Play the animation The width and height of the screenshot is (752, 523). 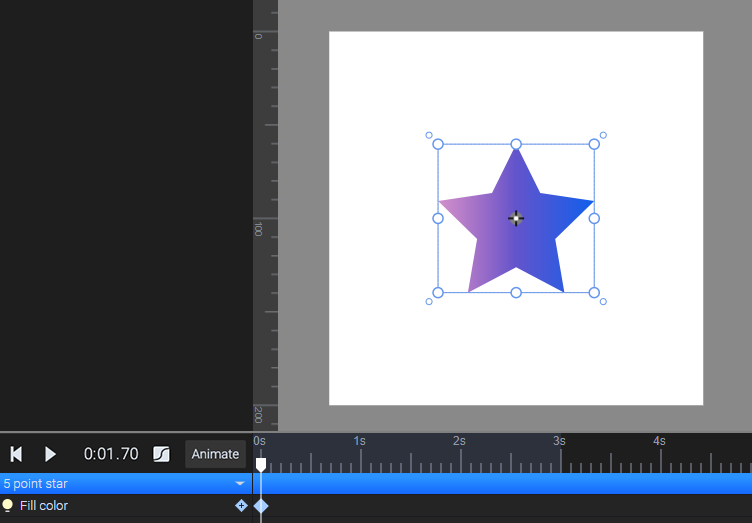pos(50,454)
